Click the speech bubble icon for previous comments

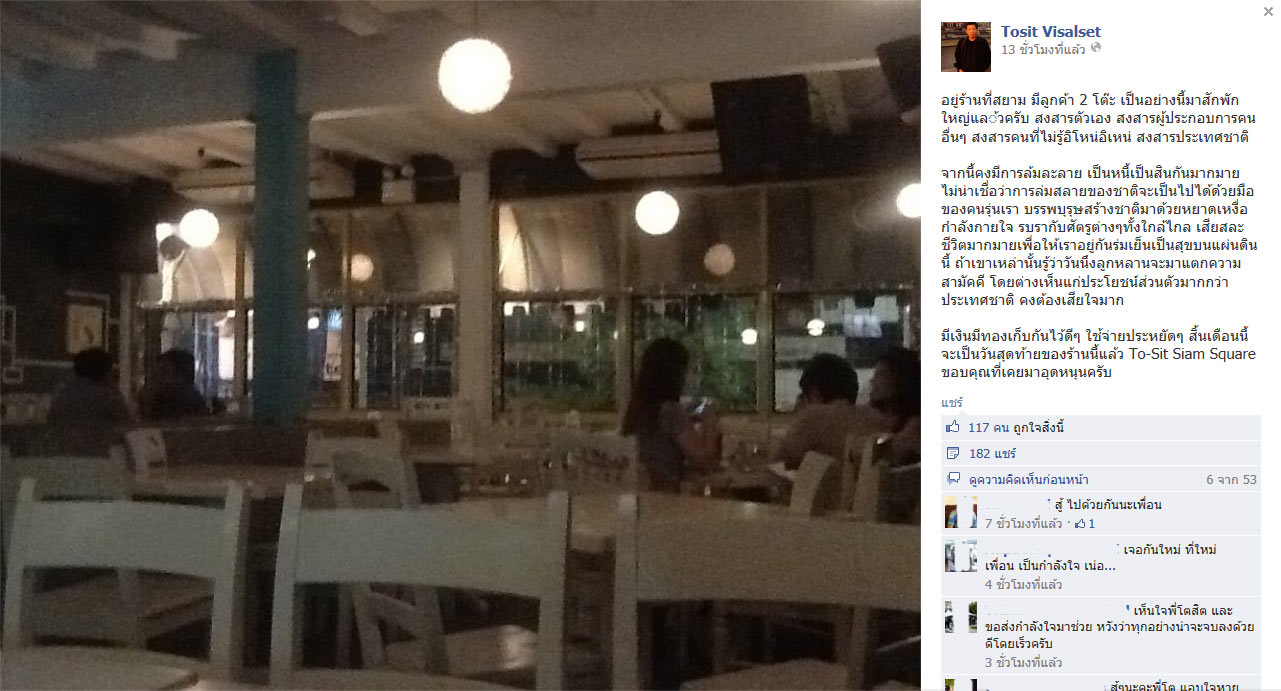tap(952, 479)
